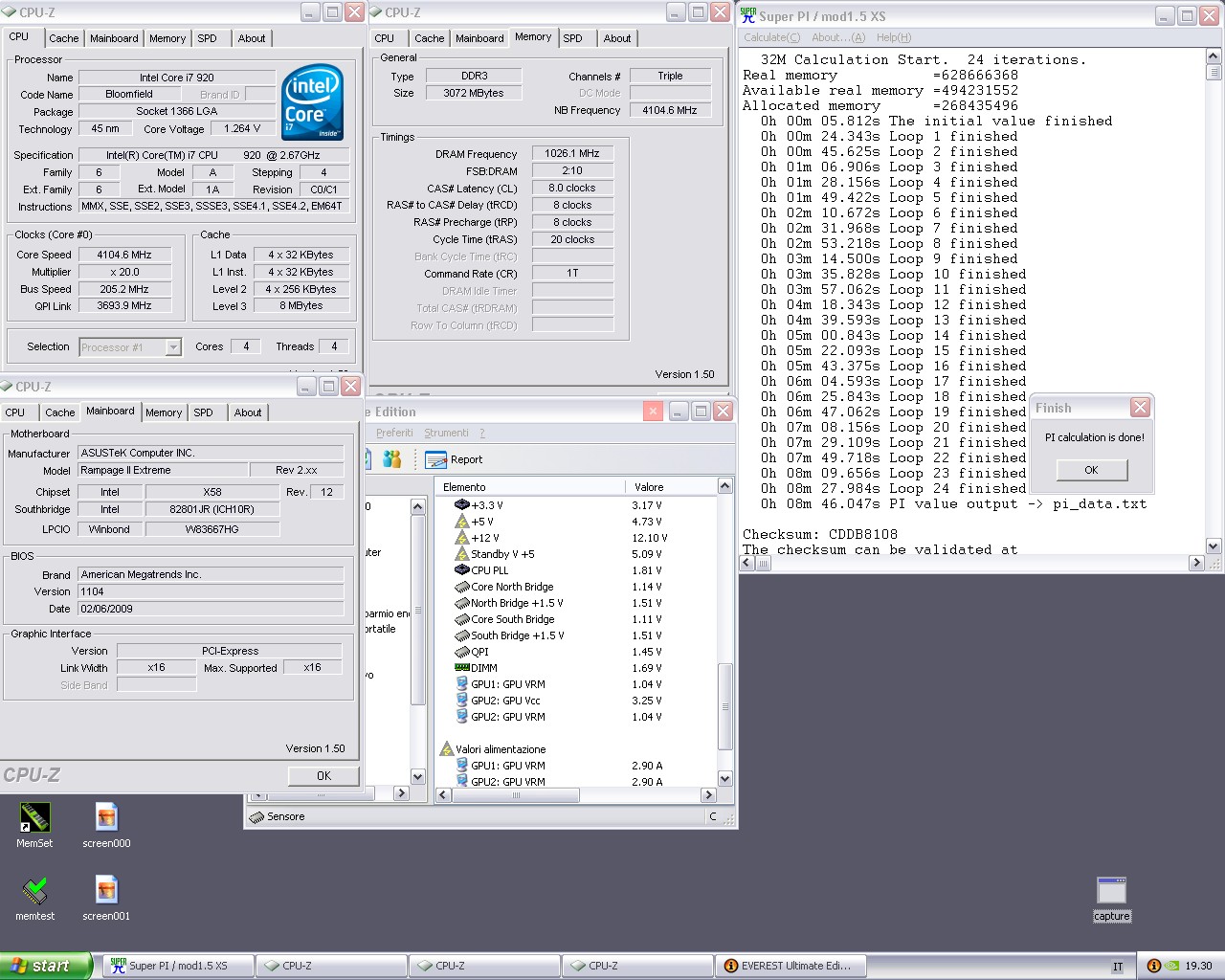Select the screen000 desktop file icon
Viewport: 1225px width, 980px height.
(106, 818)
